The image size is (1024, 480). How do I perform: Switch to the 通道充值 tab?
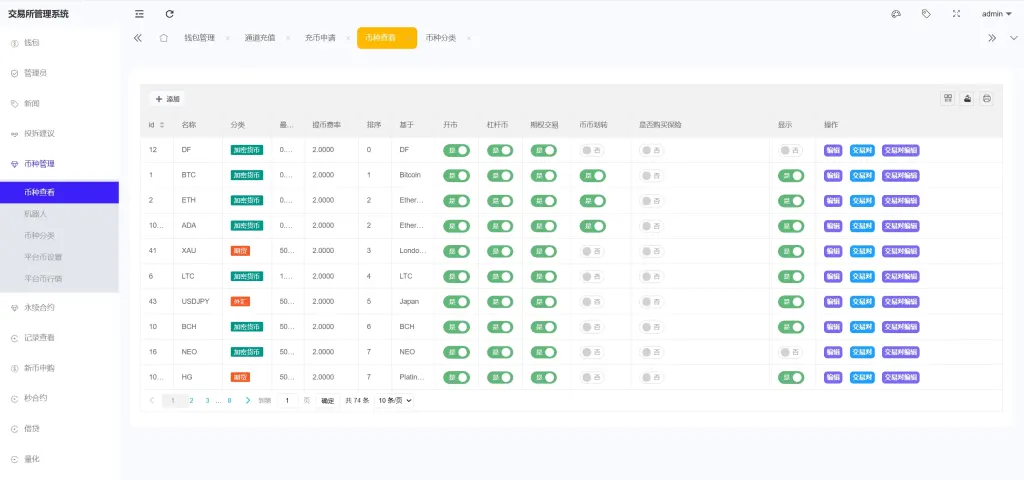point(260,38)
